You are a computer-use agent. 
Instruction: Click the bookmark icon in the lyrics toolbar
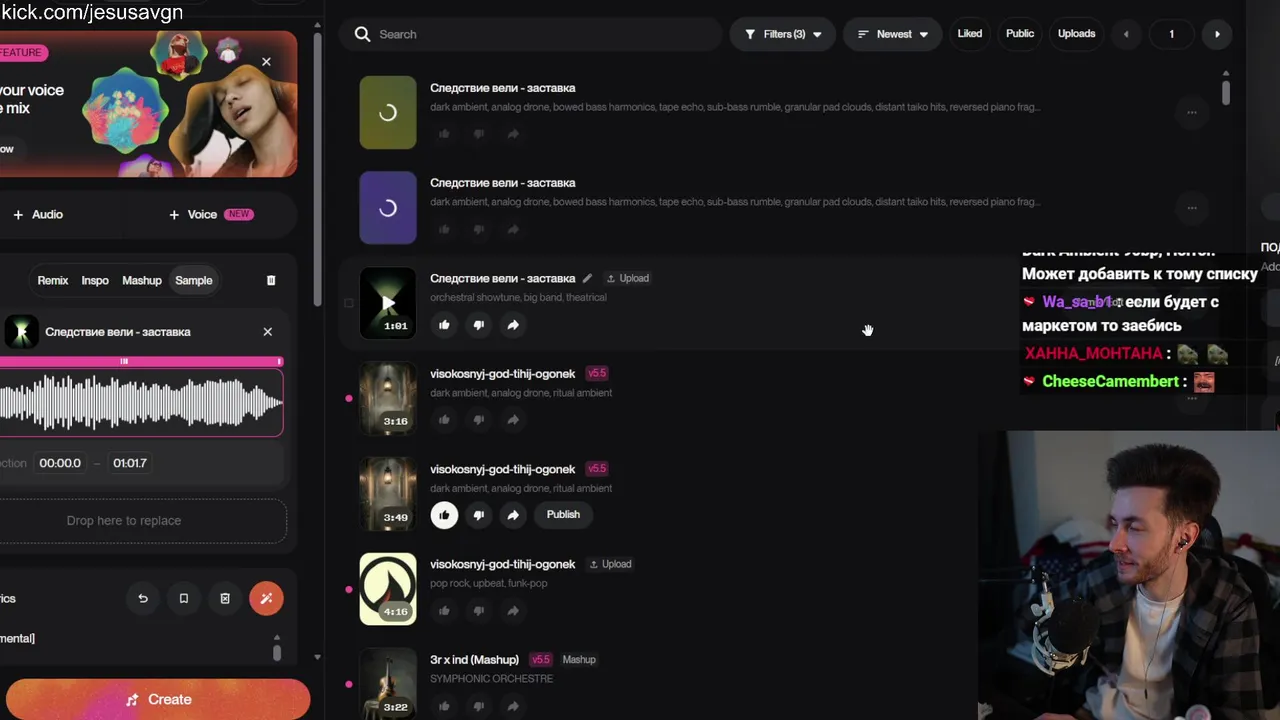tap(184, 599)
